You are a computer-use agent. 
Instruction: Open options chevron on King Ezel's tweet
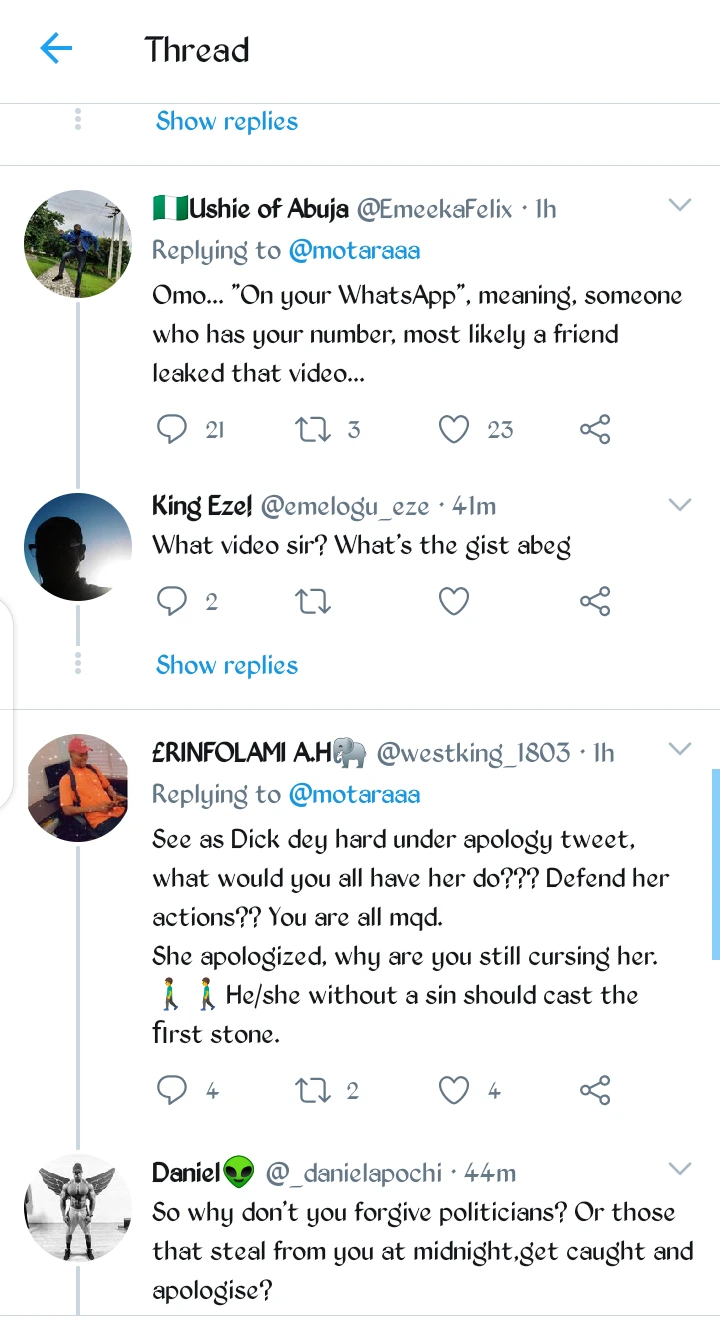click(680, 504)
